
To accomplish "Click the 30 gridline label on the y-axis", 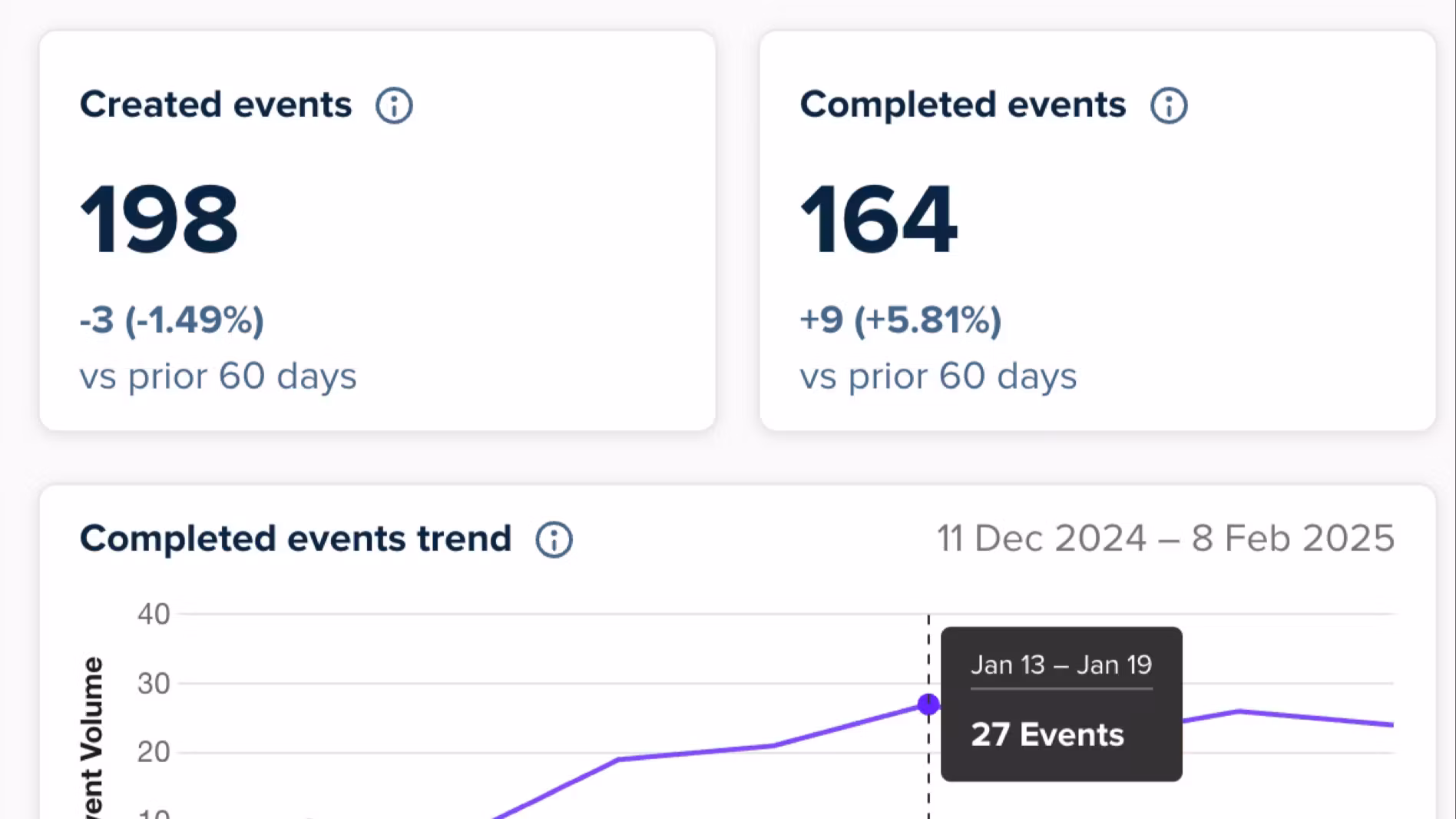I will 153,683.
